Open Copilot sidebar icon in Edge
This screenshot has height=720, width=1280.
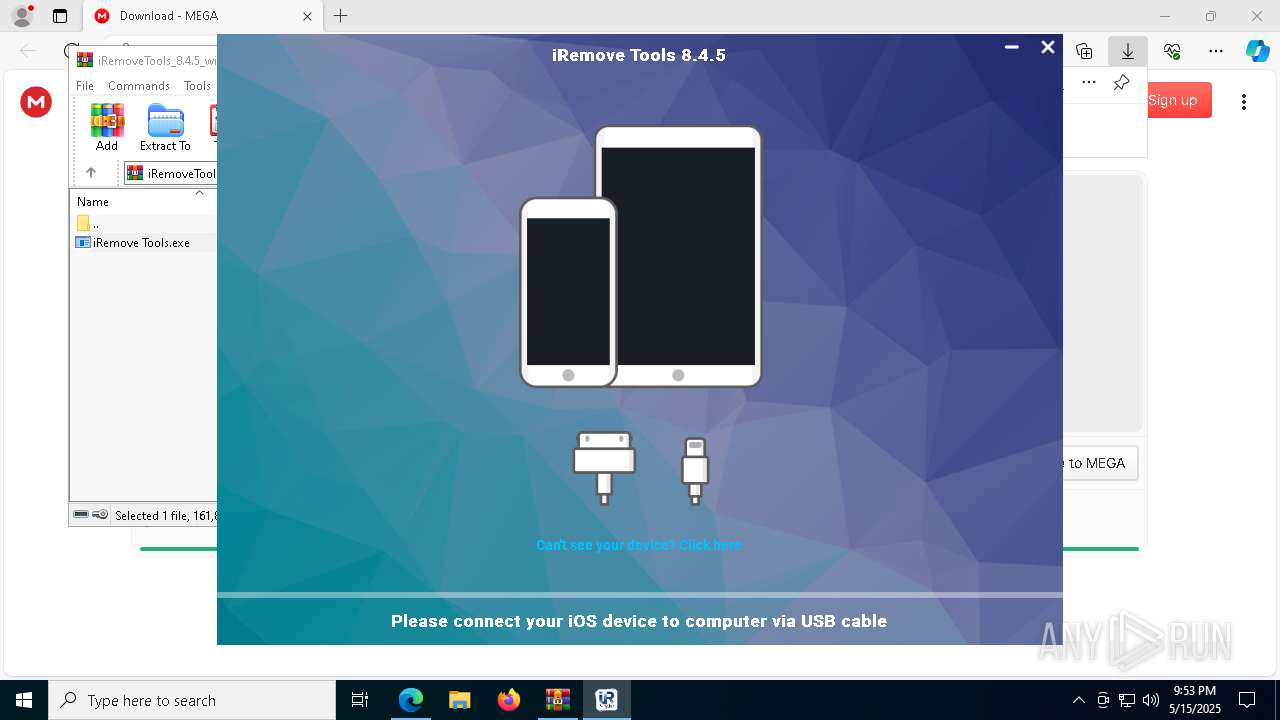click(1258, 51)
